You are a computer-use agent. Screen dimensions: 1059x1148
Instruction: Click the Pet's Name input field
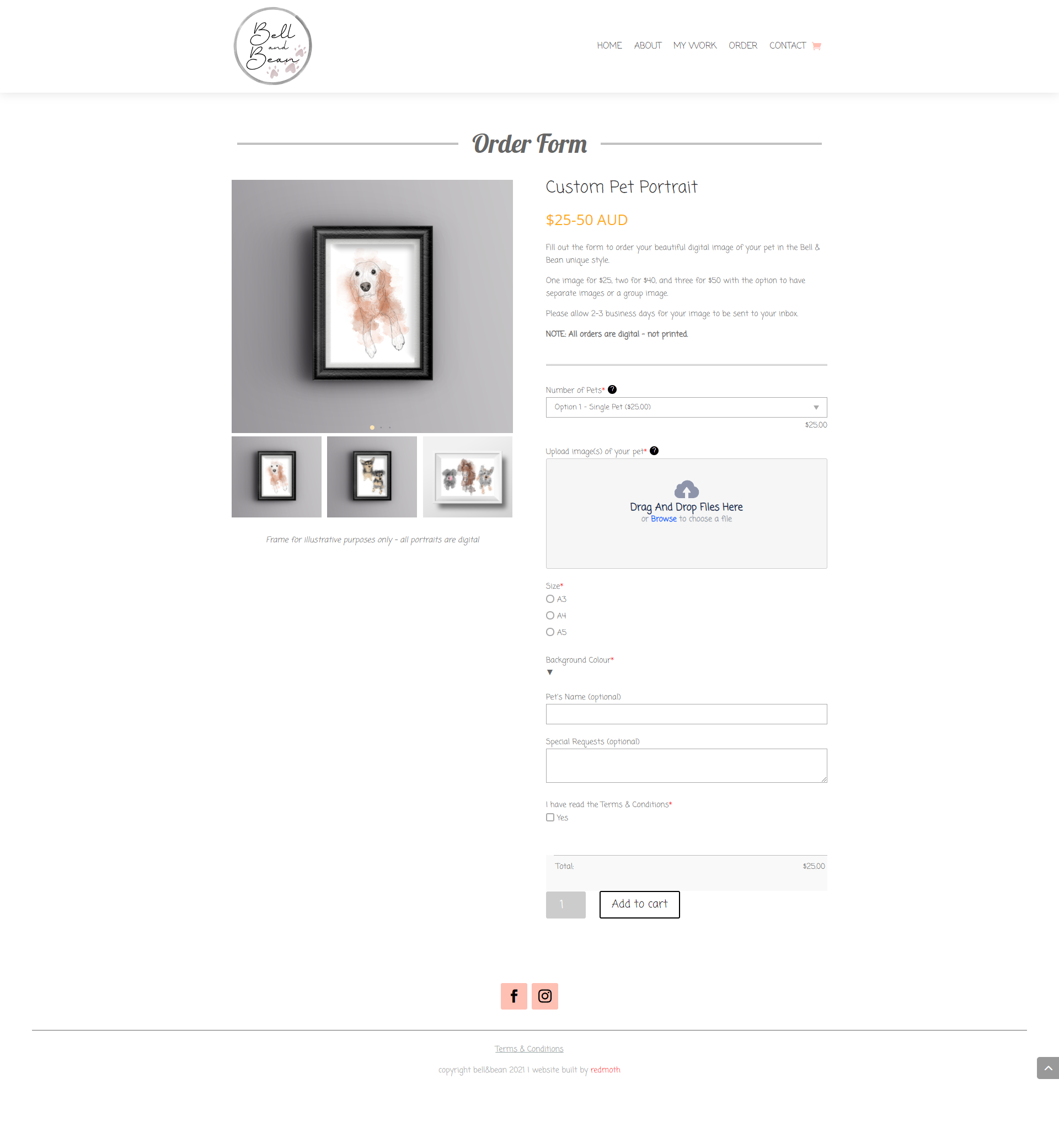coord(686,713)
